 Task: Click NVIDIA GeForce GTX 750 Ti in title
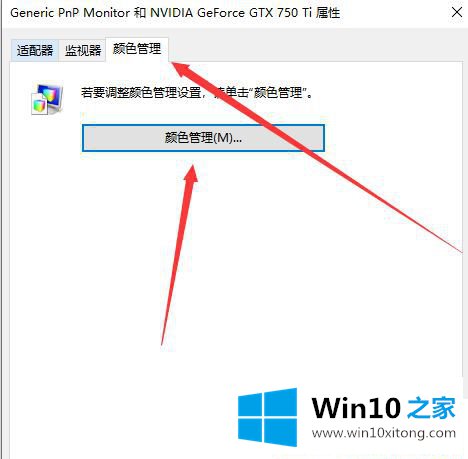(231, 13)
